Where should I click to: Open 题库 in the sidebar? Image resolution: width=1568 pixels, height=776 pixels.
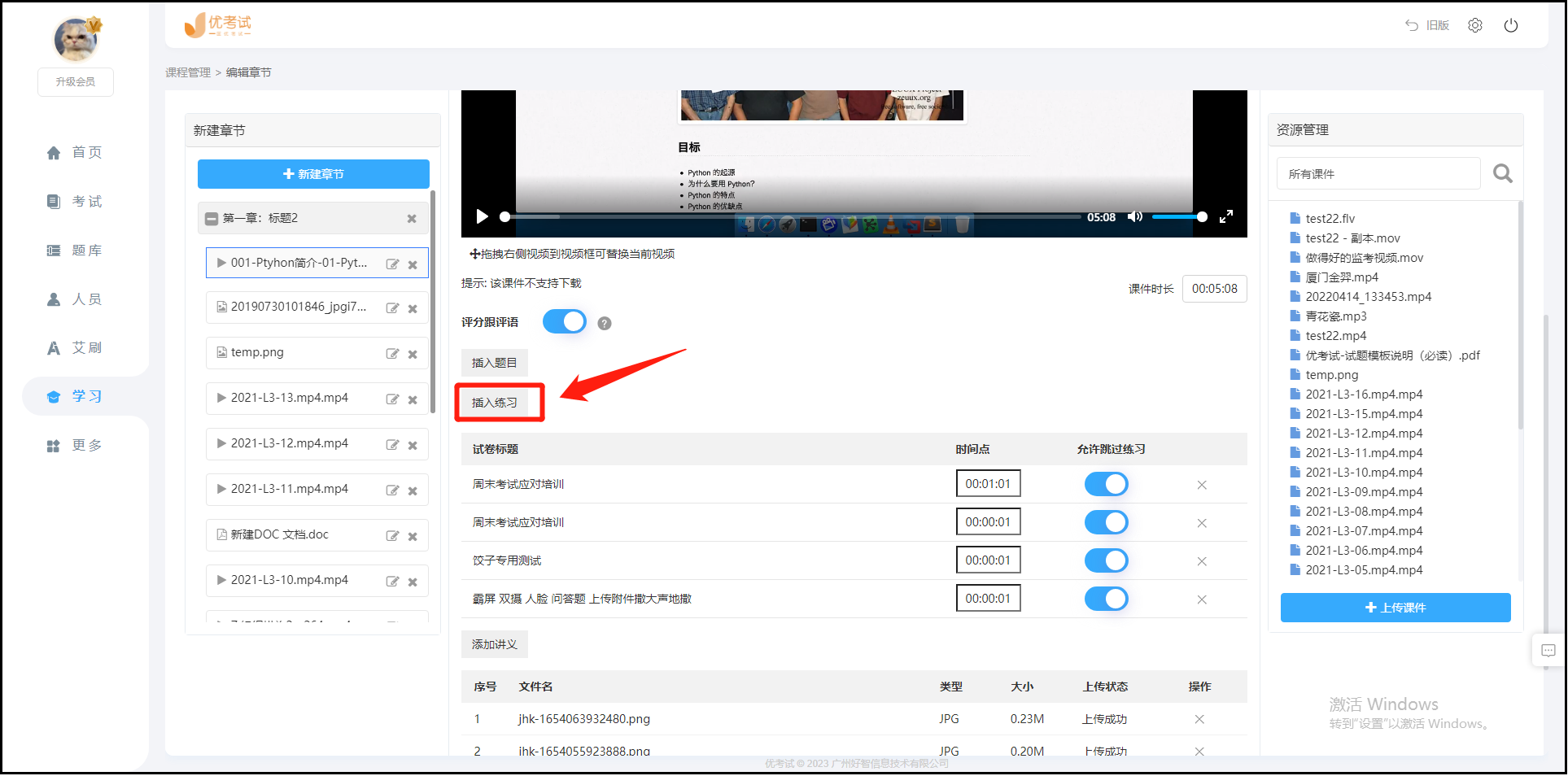tap(75, 250)
